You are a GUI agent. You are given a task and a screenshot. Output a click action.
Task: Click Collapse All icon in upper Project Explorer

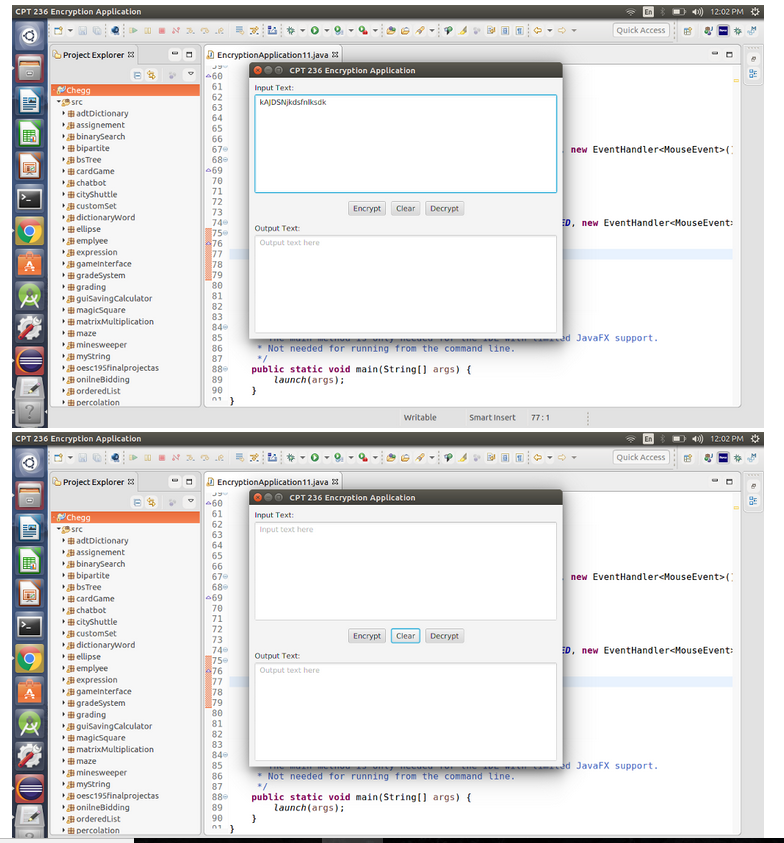click(x=138, y=75)
